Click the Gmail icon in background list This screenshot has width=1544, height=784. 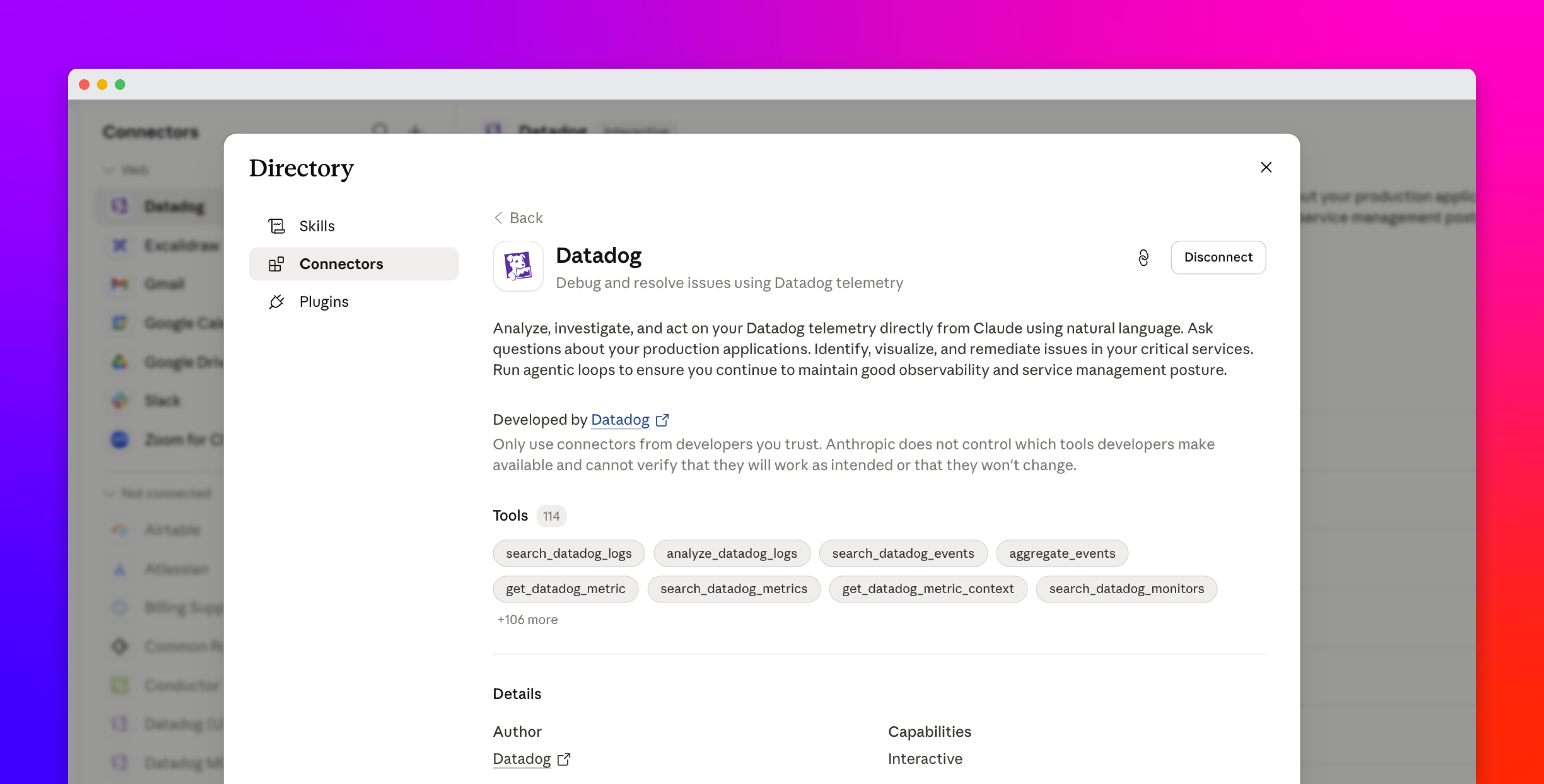[x=120, y=284]
